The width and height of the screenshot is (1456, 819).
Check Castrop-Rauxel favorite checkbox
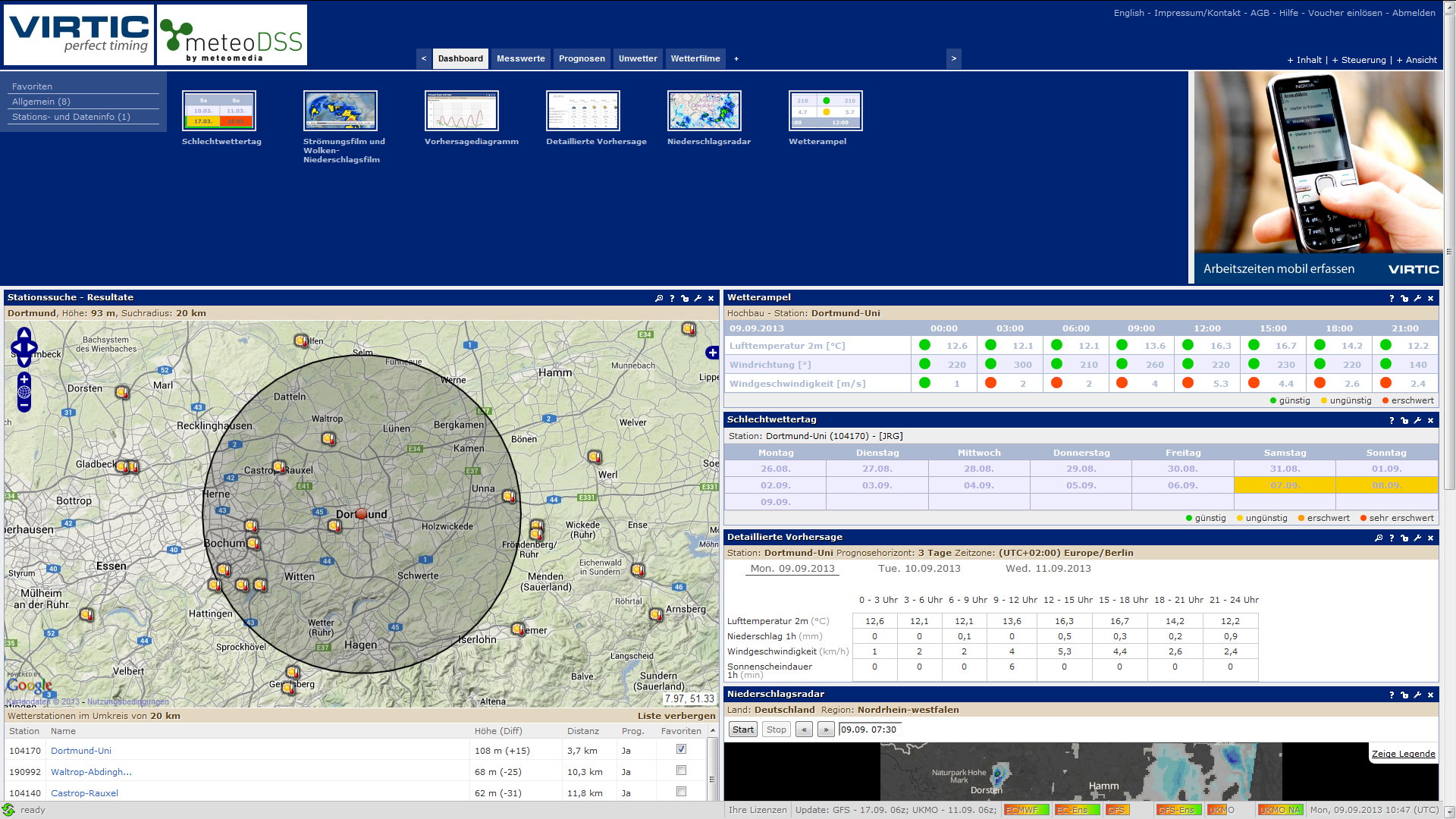click(681, 792)
